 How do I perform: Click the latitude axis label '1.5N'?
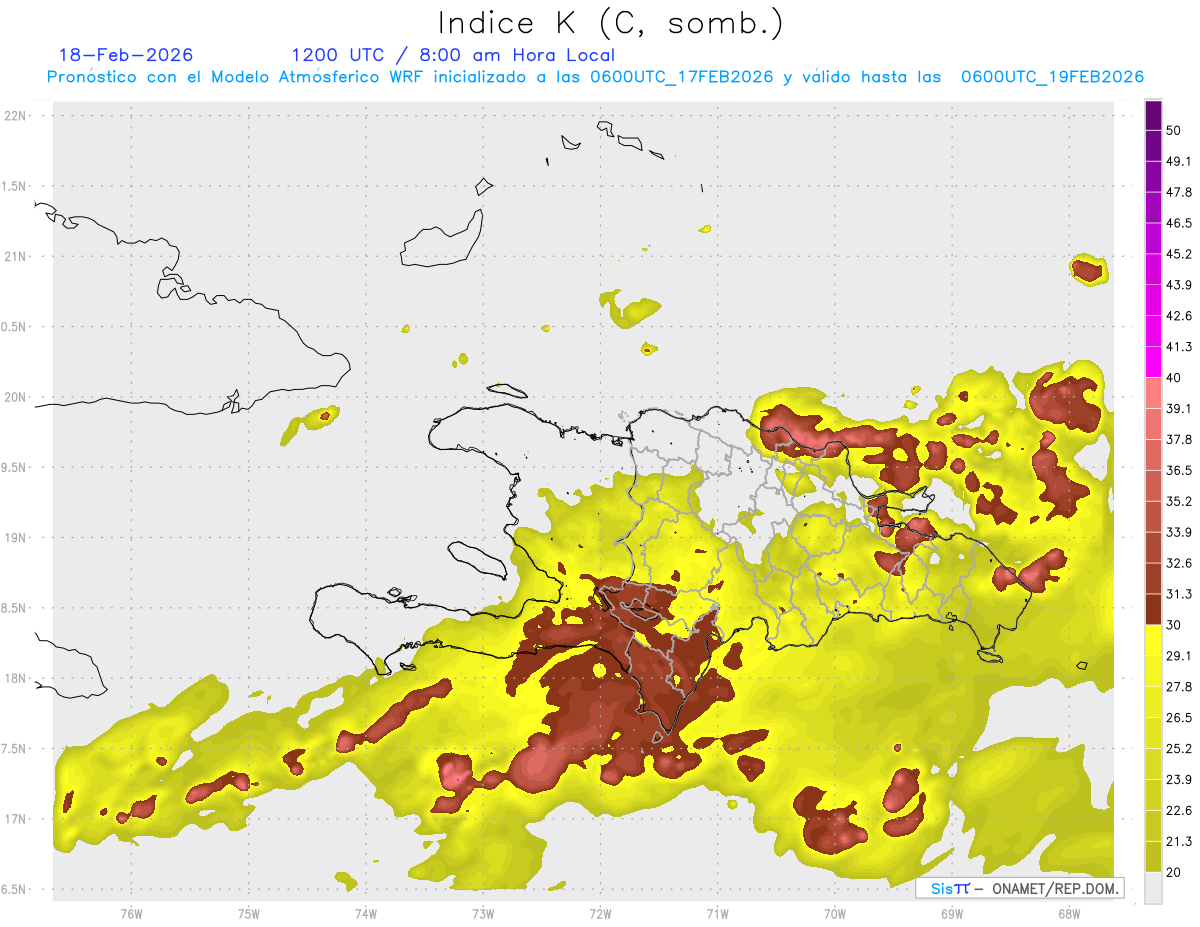coord(14,186)
